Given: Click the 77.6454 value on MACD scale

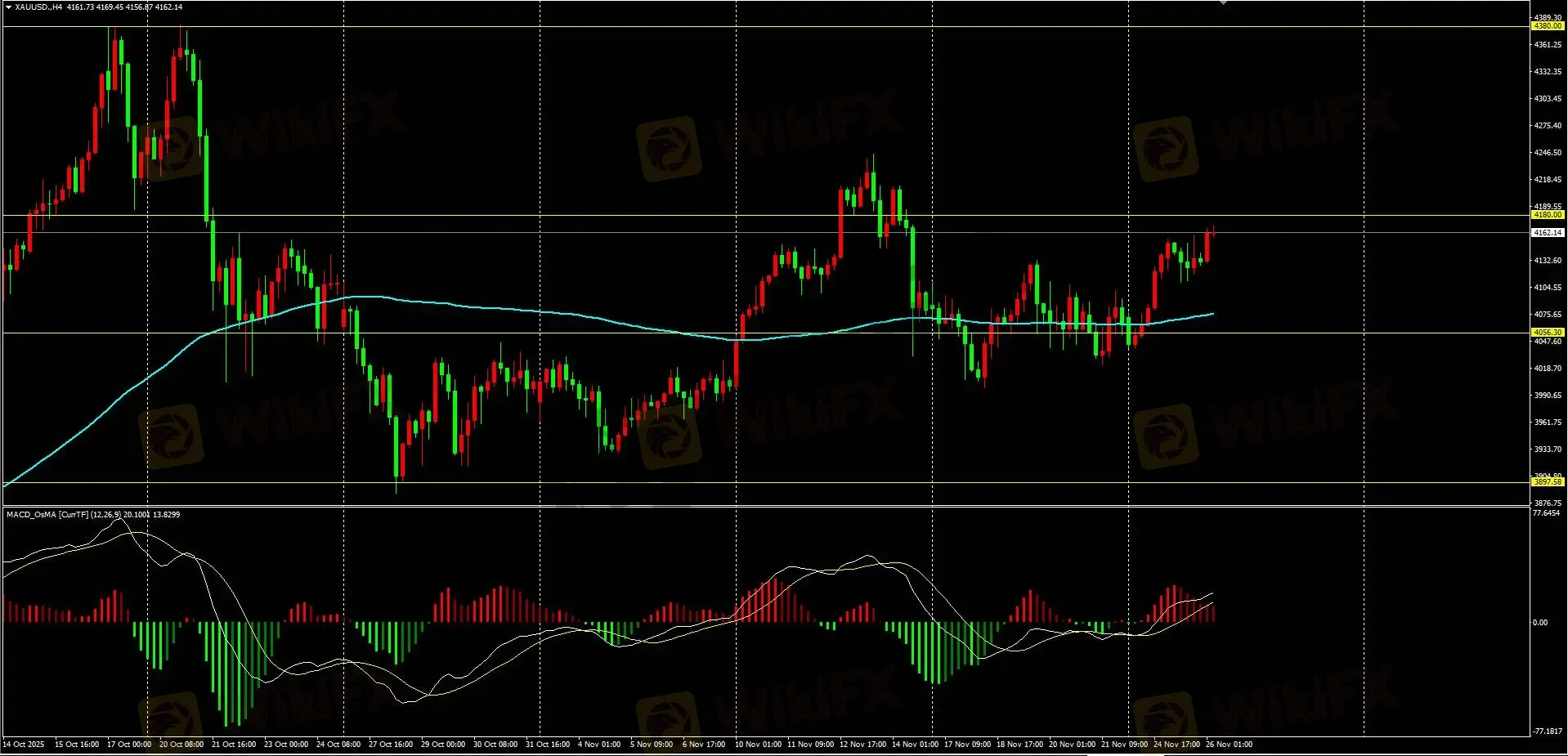Looking at the screenshot, I should tap(1546, 513).
